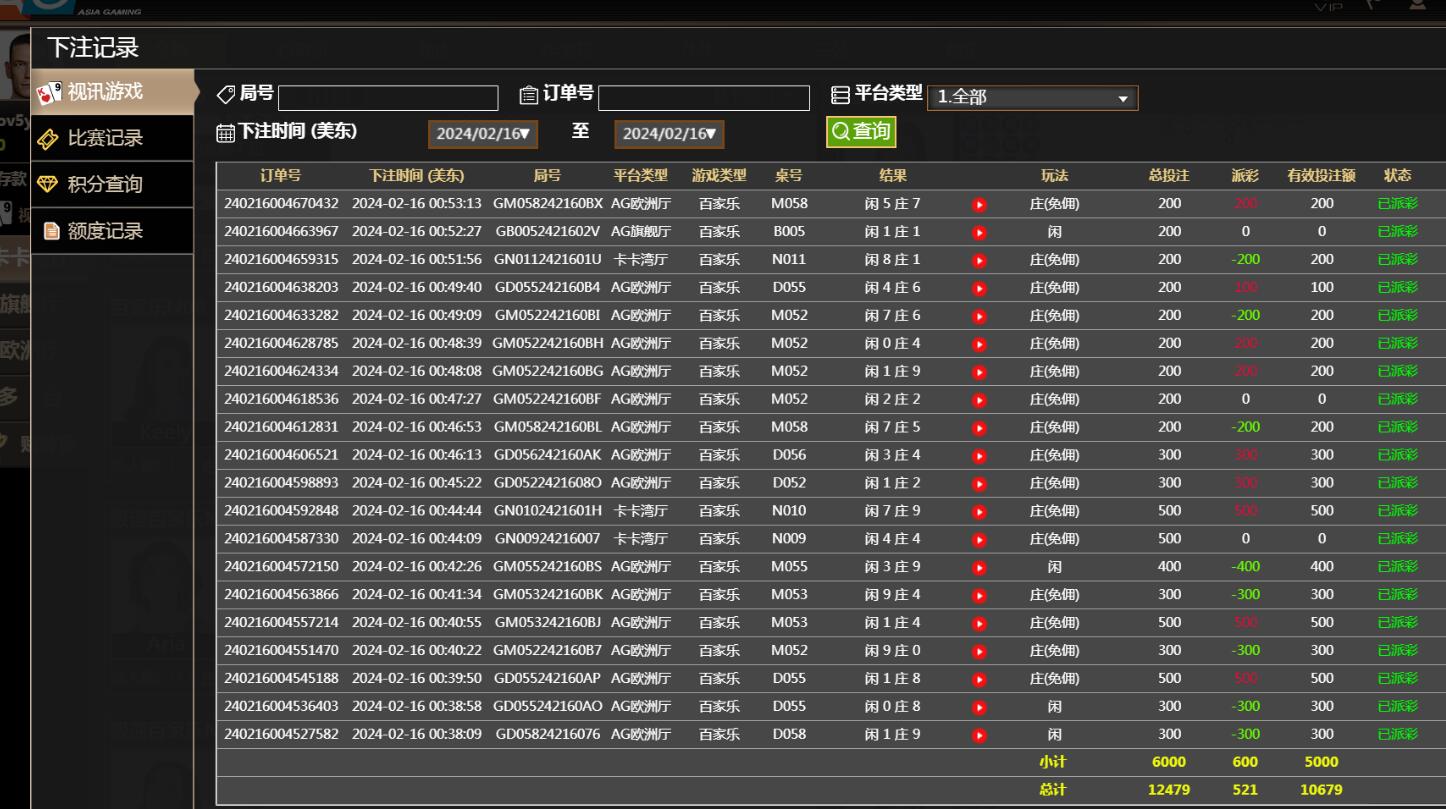Click table number B005 cell
This screenshot has width=1446, height=809.
tap(789, 232)
